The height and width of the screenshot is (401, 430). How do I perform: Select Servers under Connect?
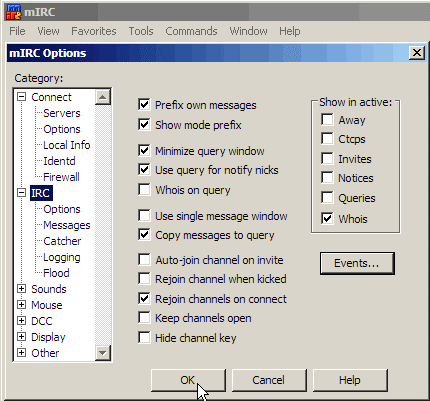pos(62,113)
